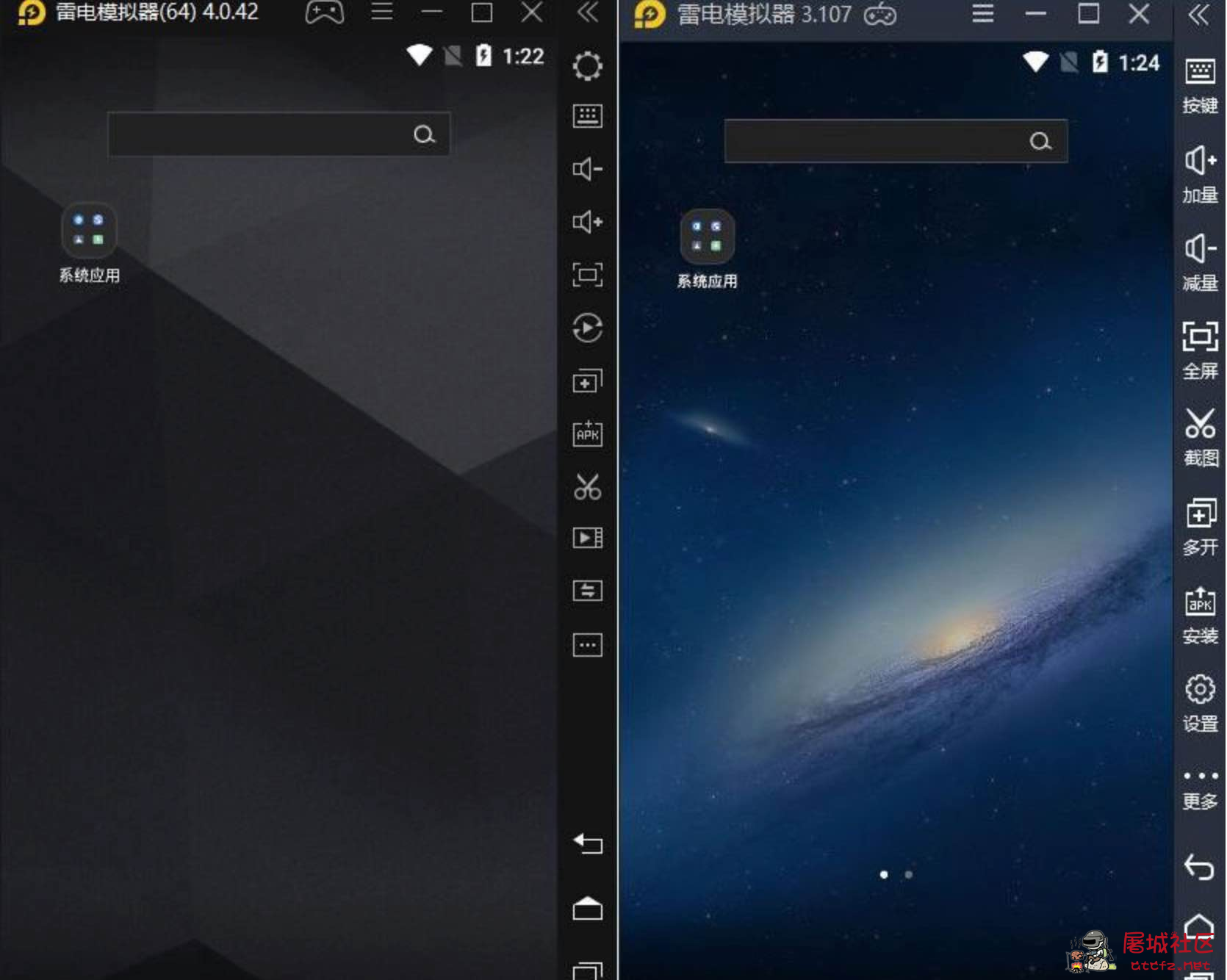Open the three-dot more box in left sidebar

pyautogui.click(x=587, y=645)
